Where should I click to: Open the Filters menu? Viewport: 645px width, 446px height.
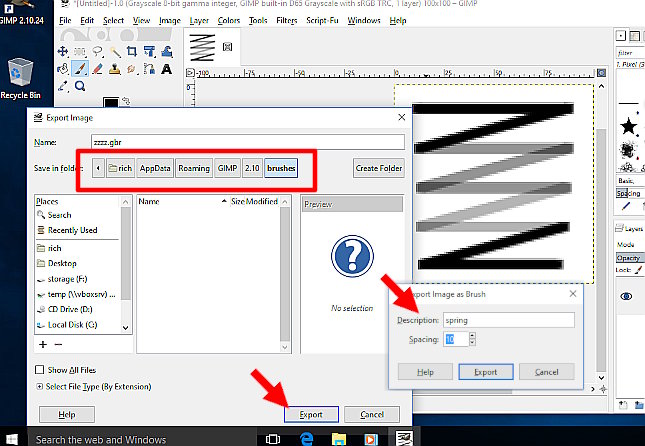[x=287, y=21]
